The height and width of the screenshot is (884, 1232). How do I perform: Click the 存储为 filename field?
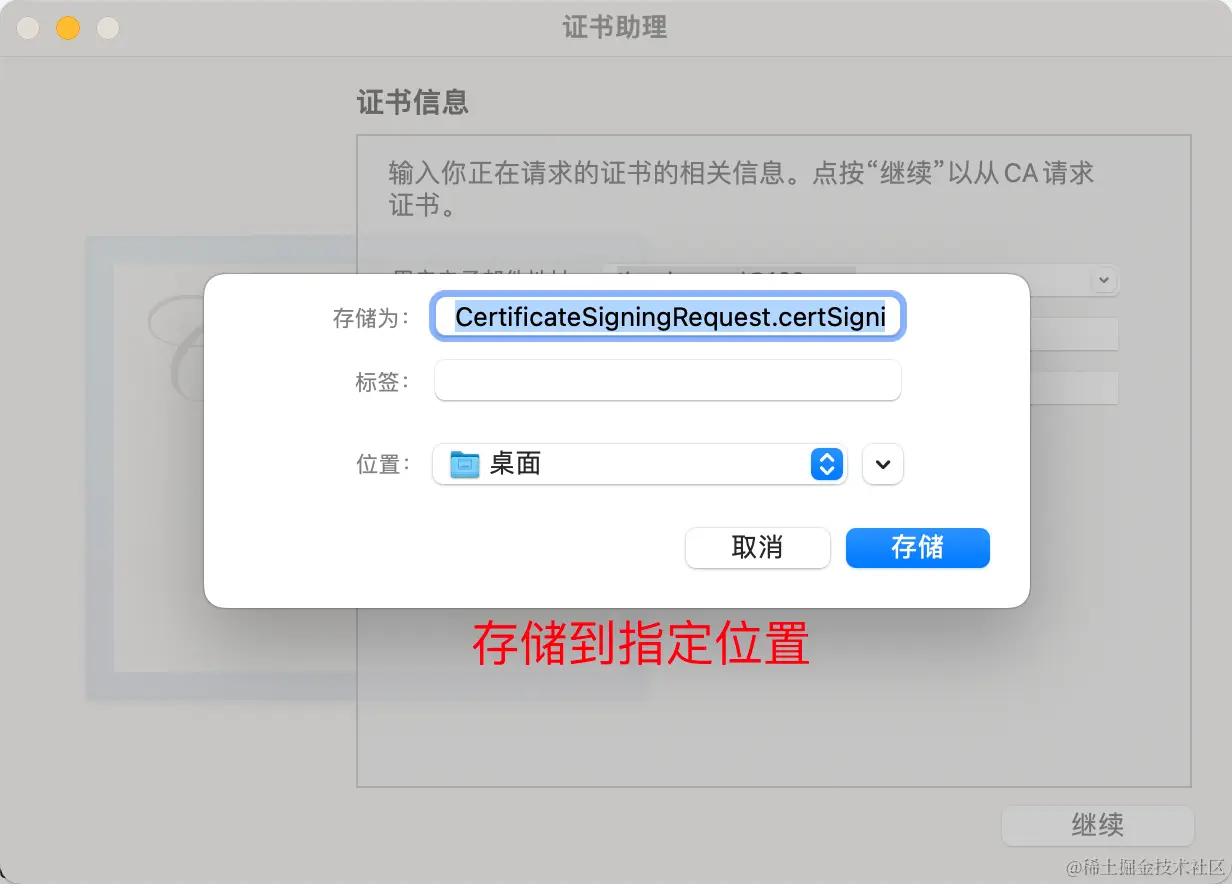[x=669, y=317]
